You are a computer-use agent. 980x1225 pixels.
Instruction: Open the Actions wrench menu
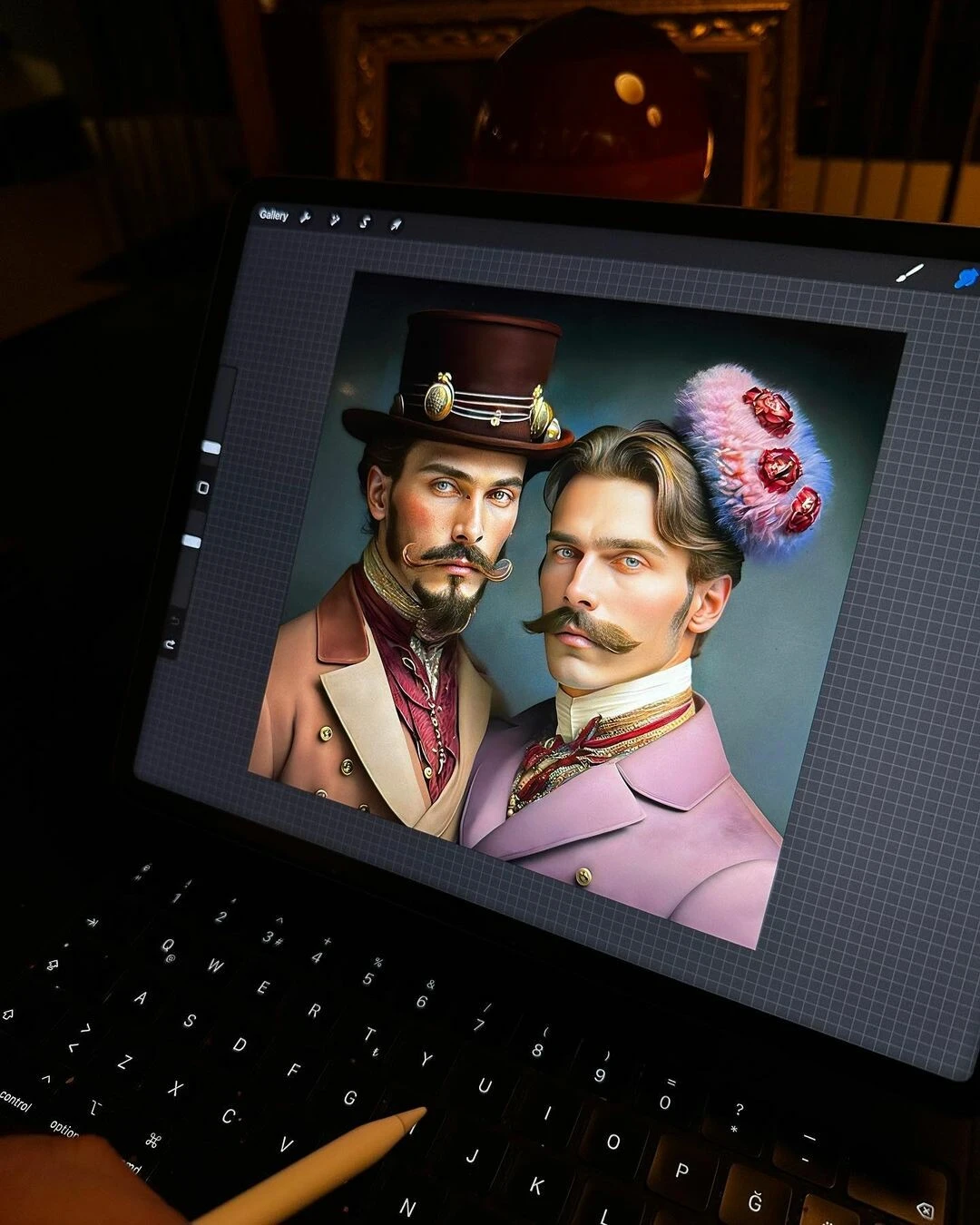(306, 218)
